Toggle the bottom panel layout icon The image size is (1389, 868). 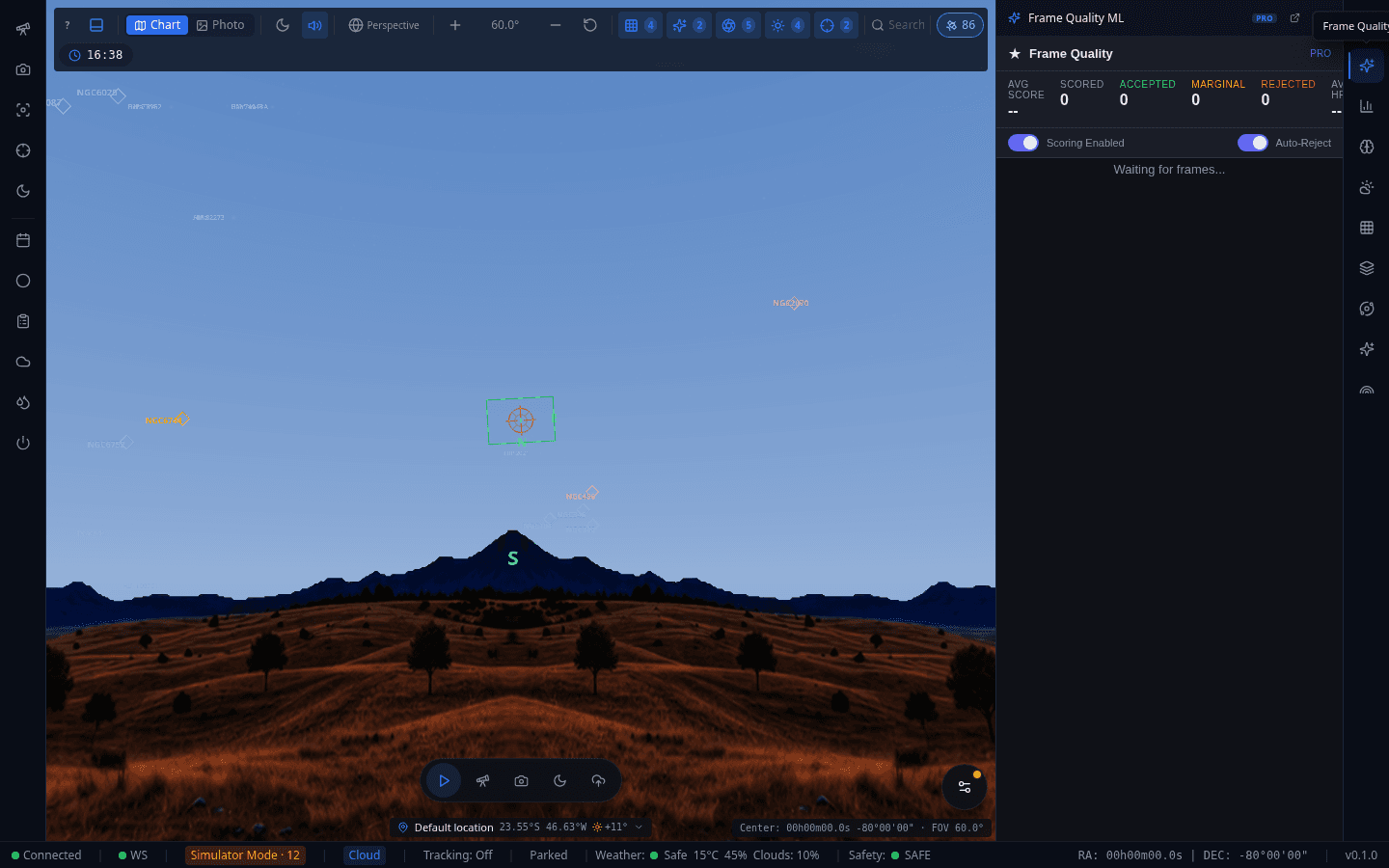pyautogui.click(x=96, y=25)
